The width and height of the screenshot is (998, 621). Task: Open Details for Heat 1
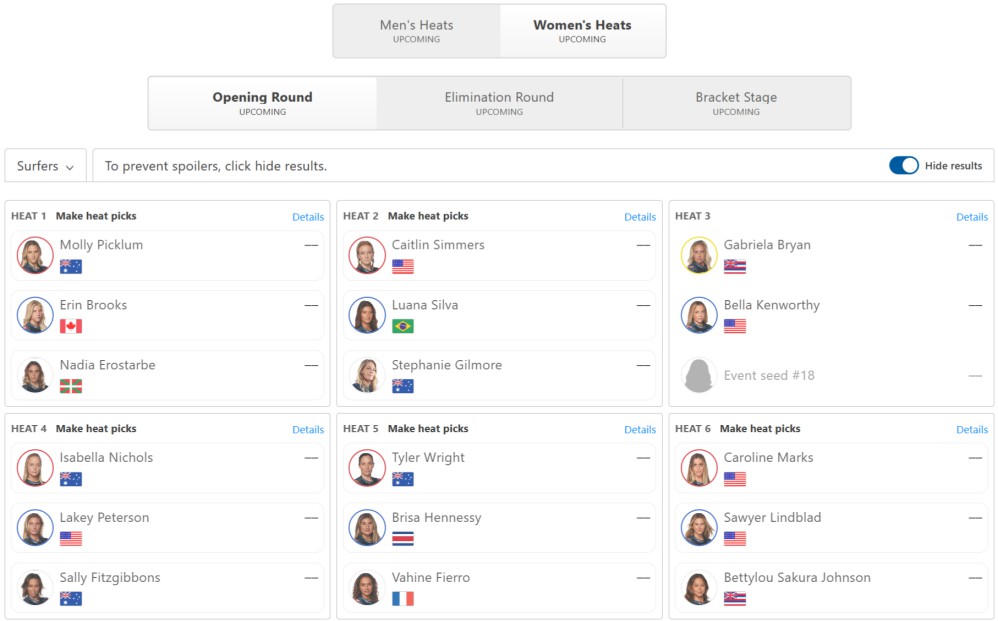pos(308,217)
